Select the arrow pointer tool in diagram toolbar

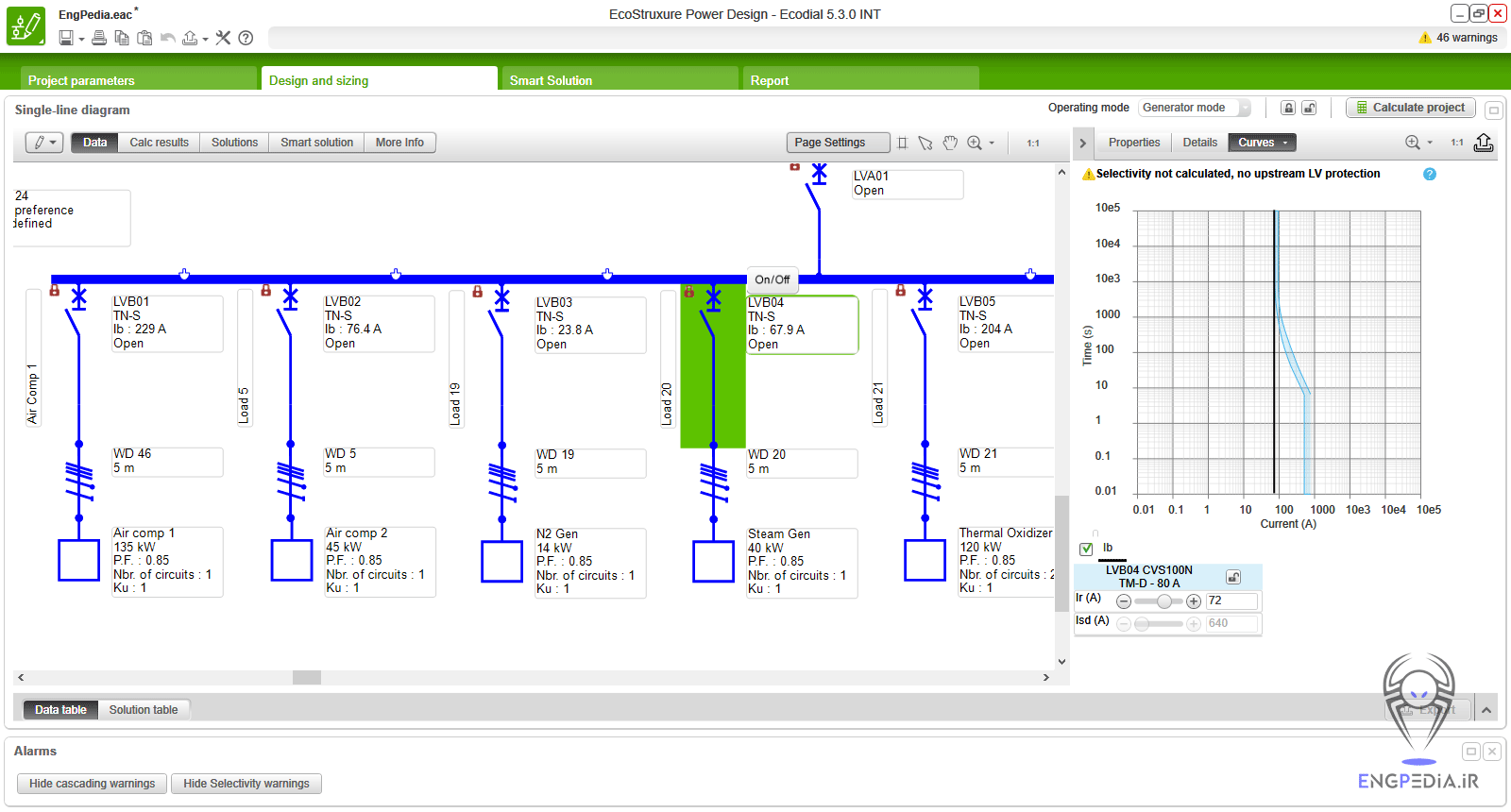925,143
